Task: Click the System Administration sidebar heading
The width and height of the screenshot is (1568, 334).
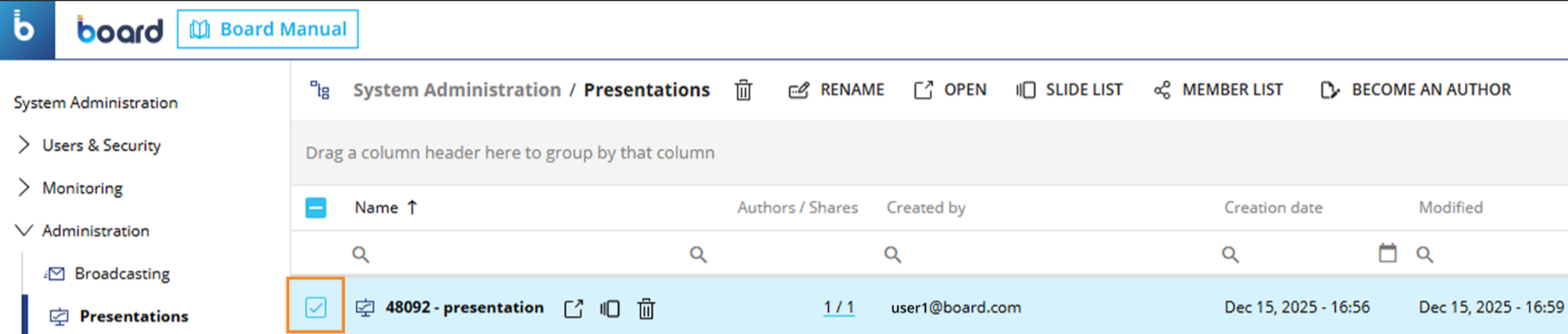Action: click(x=96, y=102)
